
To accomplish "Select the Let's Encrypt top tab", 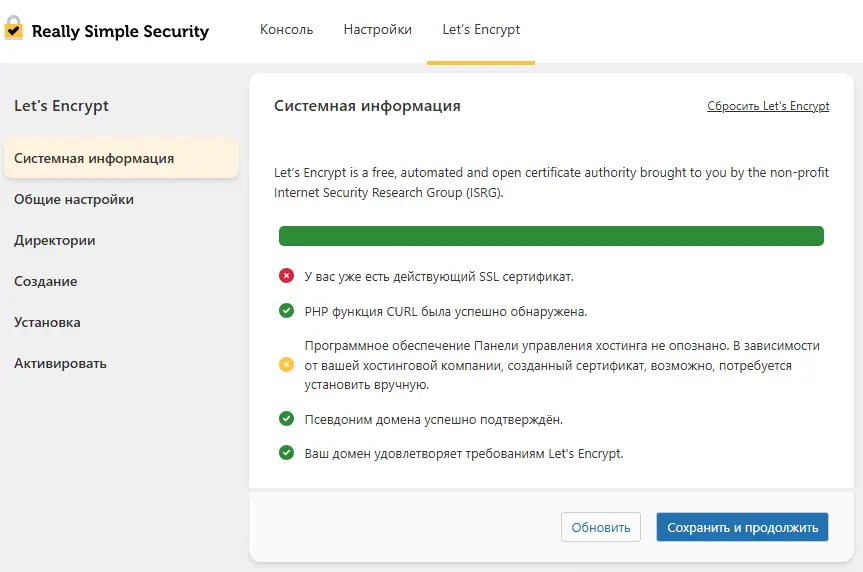I will click(481, 30).
